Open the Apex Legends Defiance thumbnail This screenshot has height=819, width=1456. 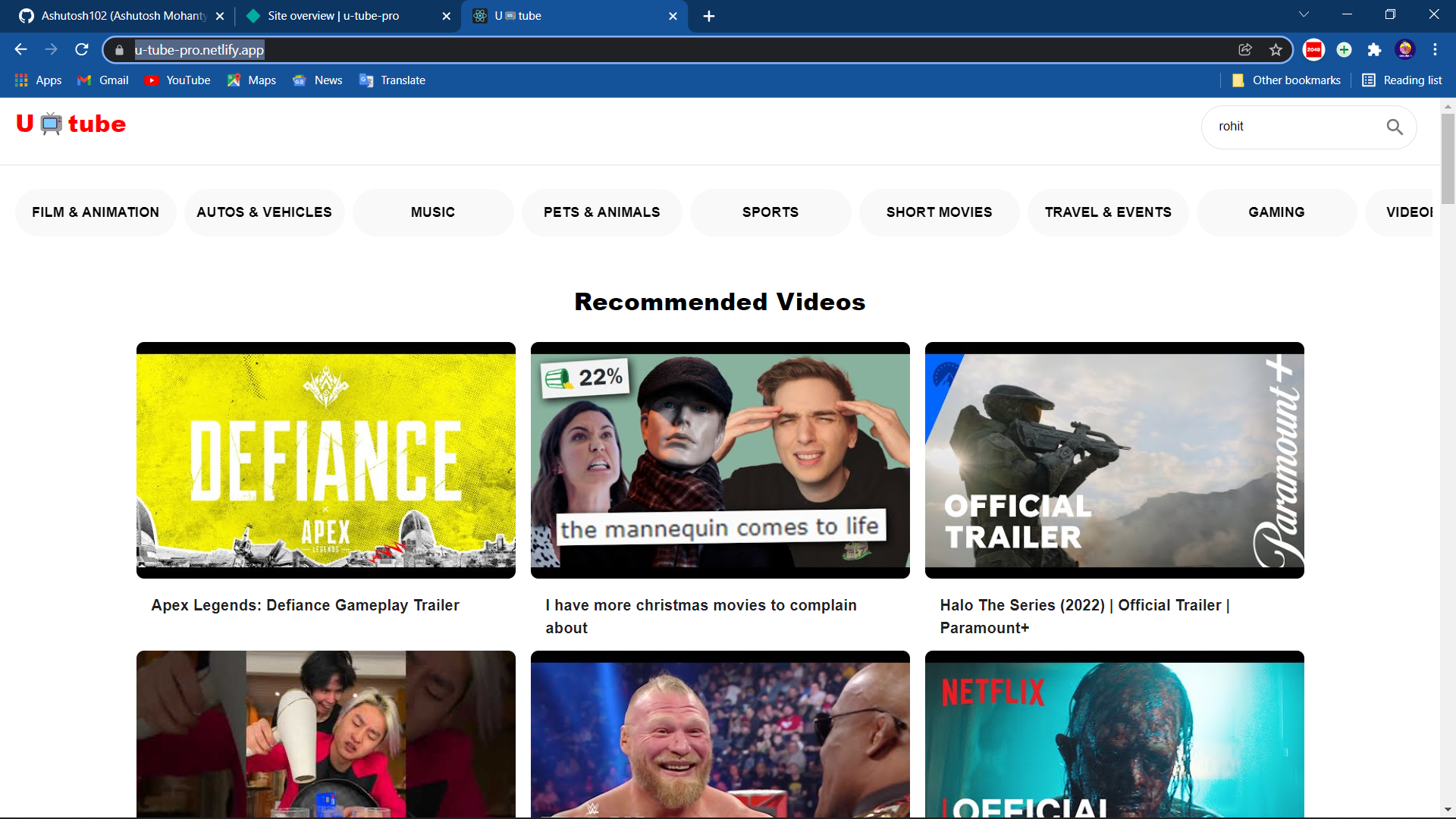tap(326, 460)
